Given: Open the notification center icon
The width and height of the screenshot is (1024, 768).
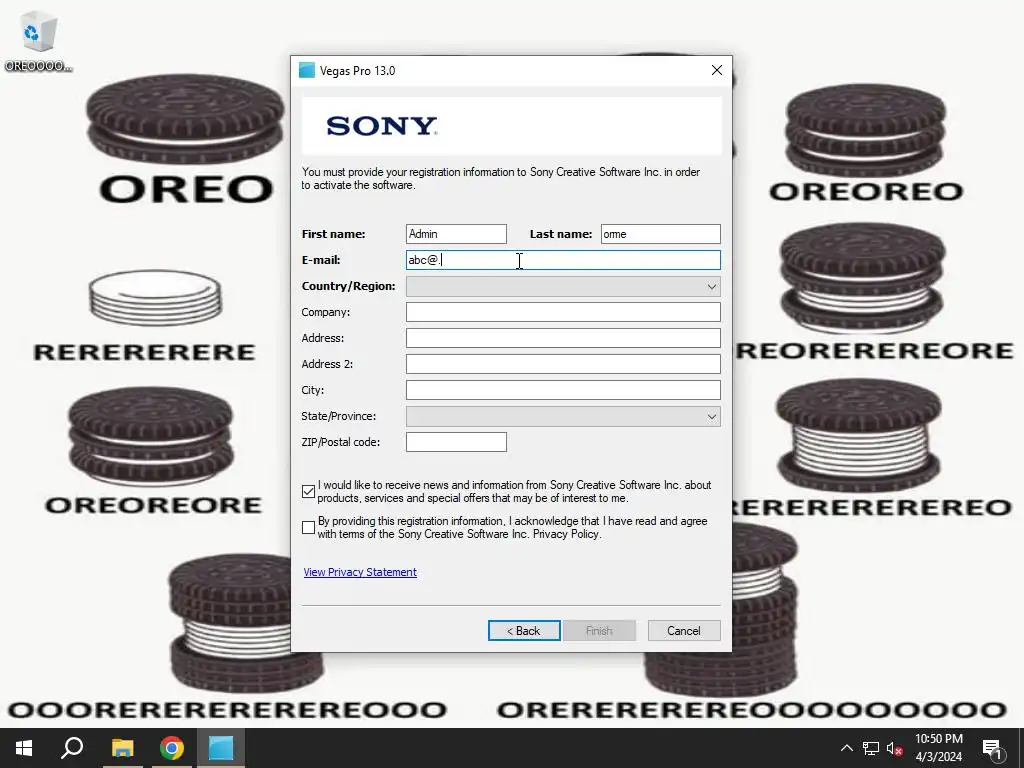Looking at the screenshot, I should (992, 749).
